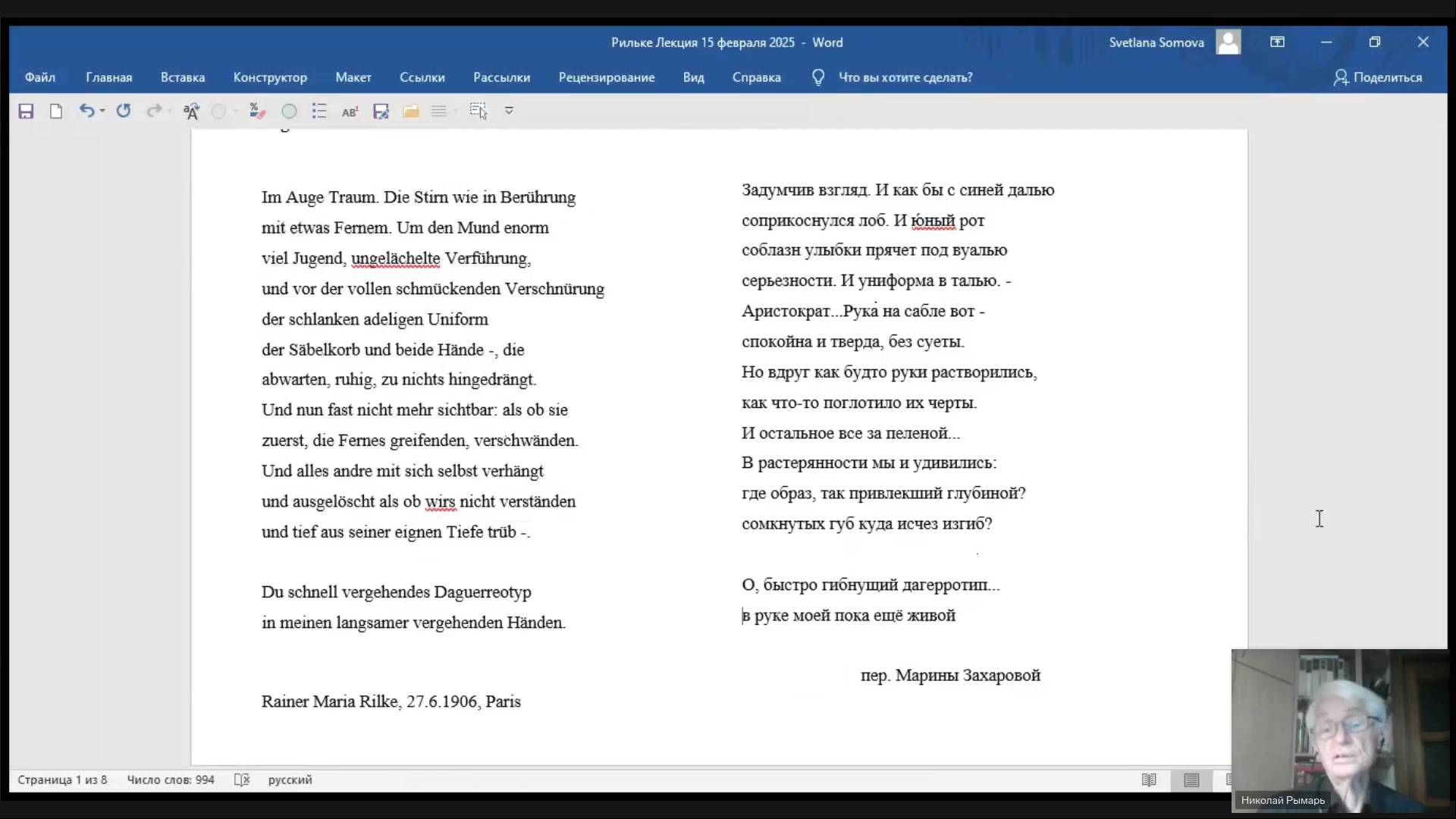Click the clear formatting eraser icon
The height and width of the screenshot is (819, 1456).
click(258, 111)
